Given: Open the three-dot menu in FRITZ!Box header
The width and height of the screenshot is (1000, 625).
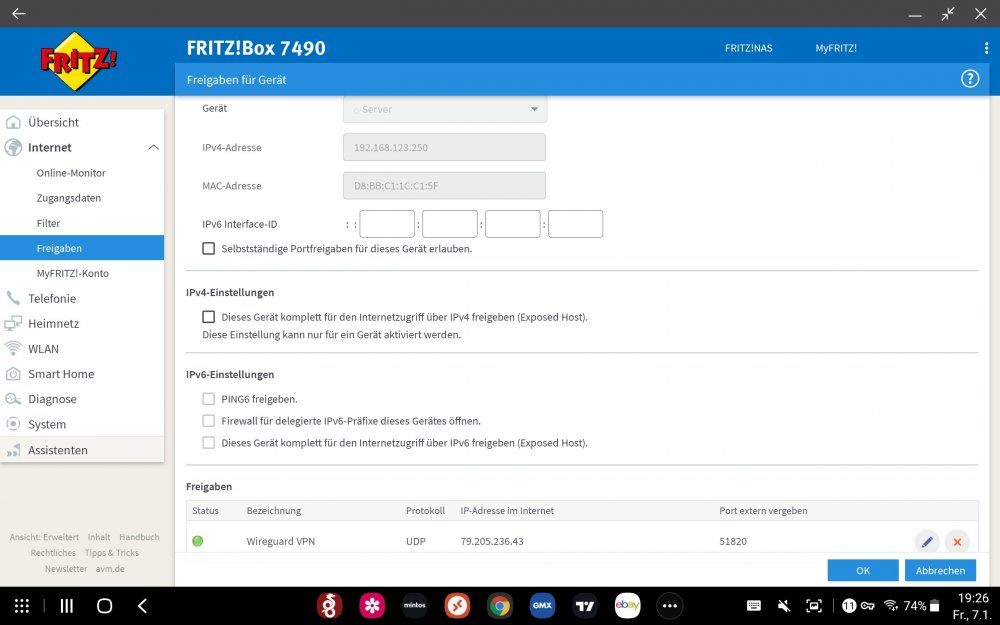Looking at the screenshot, I should (x=986, y=48).
